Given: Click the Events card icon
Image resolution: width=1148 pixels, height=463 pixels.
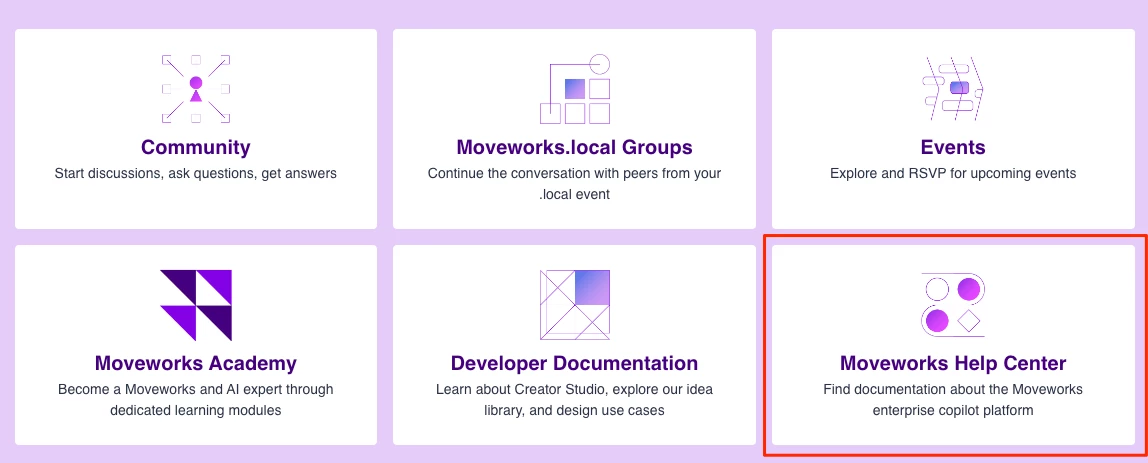Looking at the screenshot, I should pyautogui.click(x=953, y=89).
